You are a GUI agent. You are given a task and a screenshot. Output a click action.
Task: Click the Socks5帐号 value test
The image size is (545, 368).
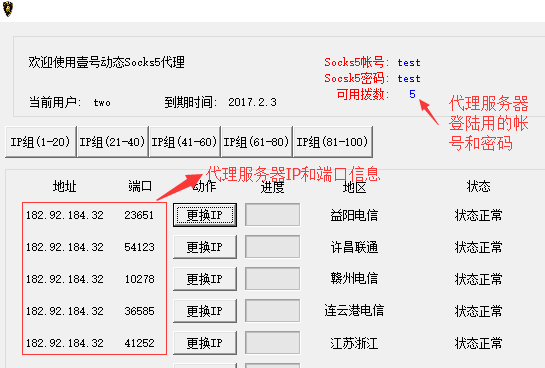(409, 63)
